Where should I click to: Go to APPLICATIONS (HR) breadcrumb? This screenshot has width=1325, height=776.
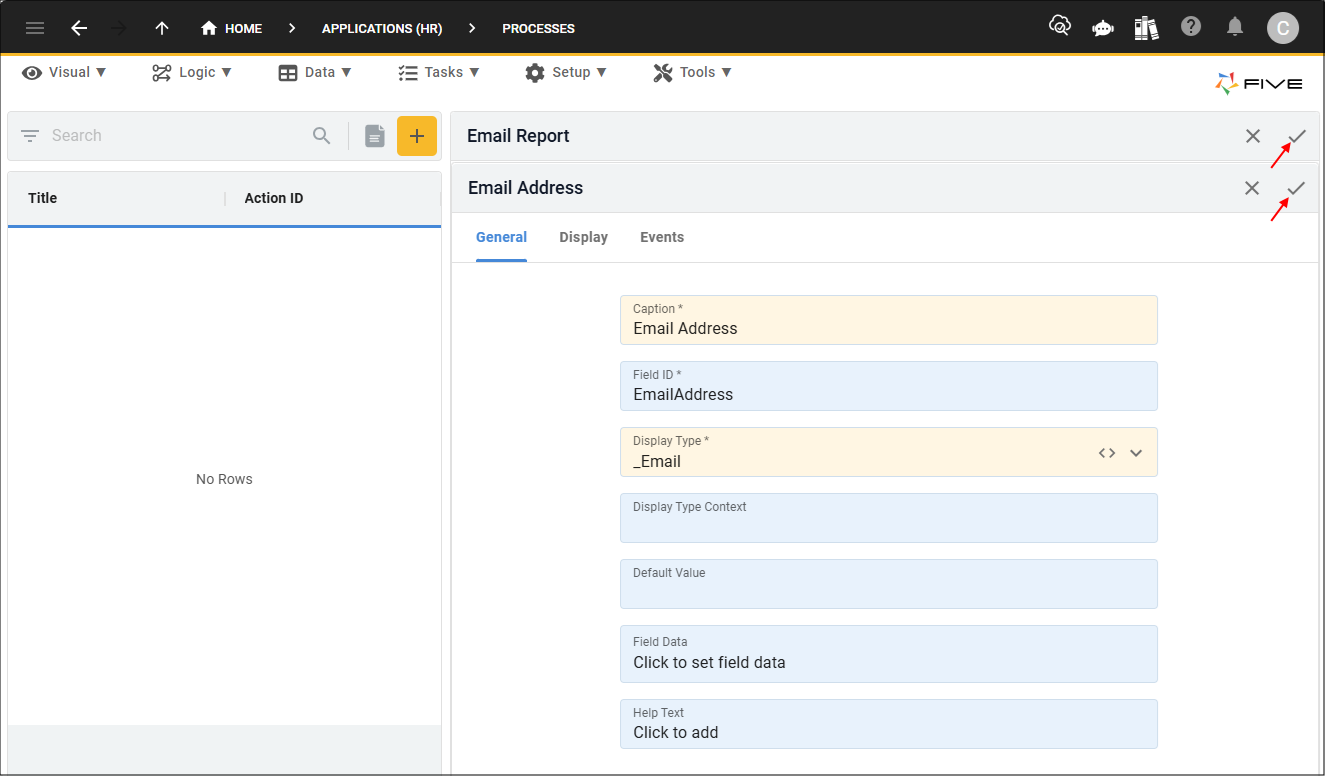click(382, 28)
